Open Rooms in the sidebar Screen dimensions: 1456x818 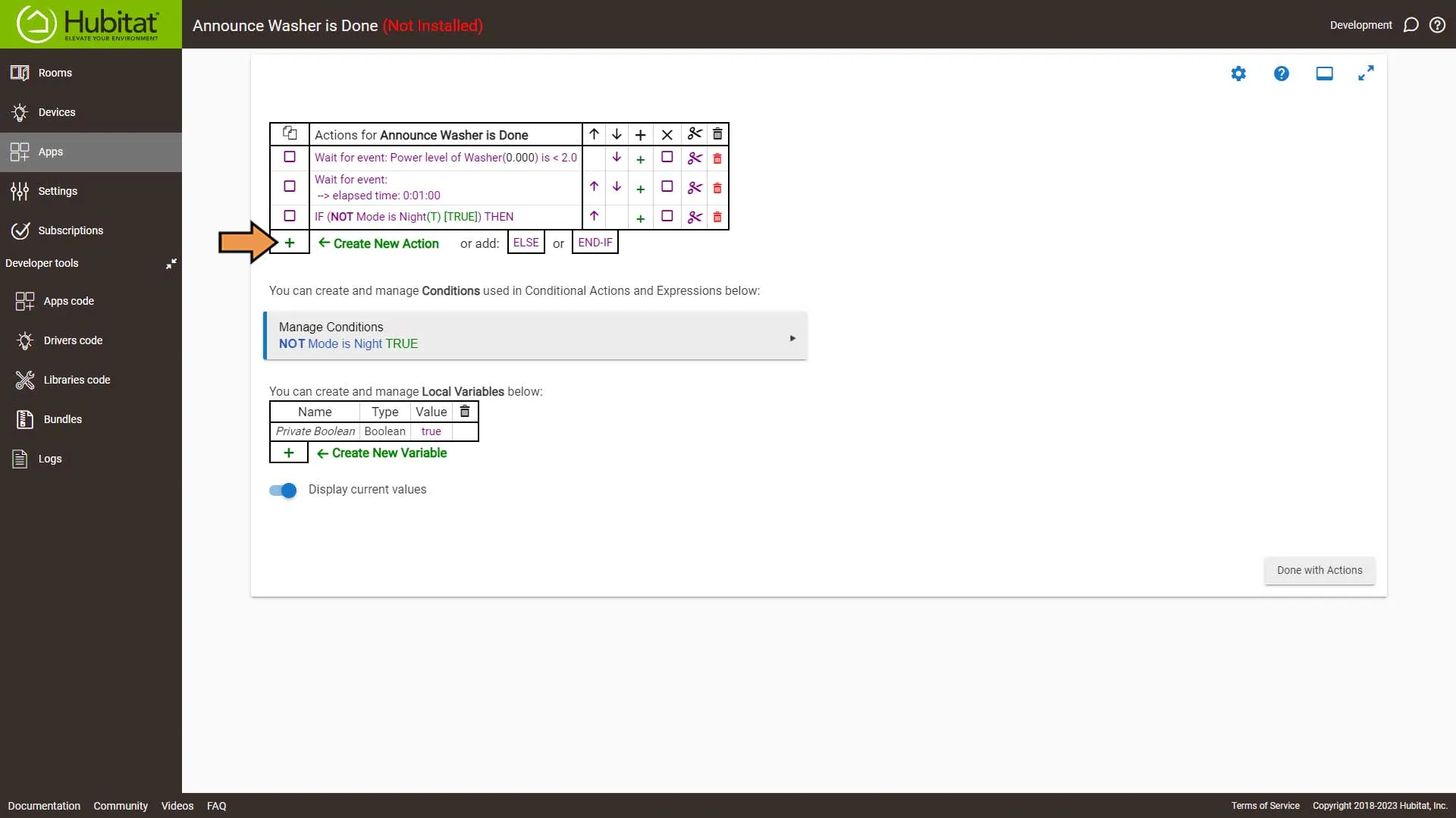click(91, 73)
